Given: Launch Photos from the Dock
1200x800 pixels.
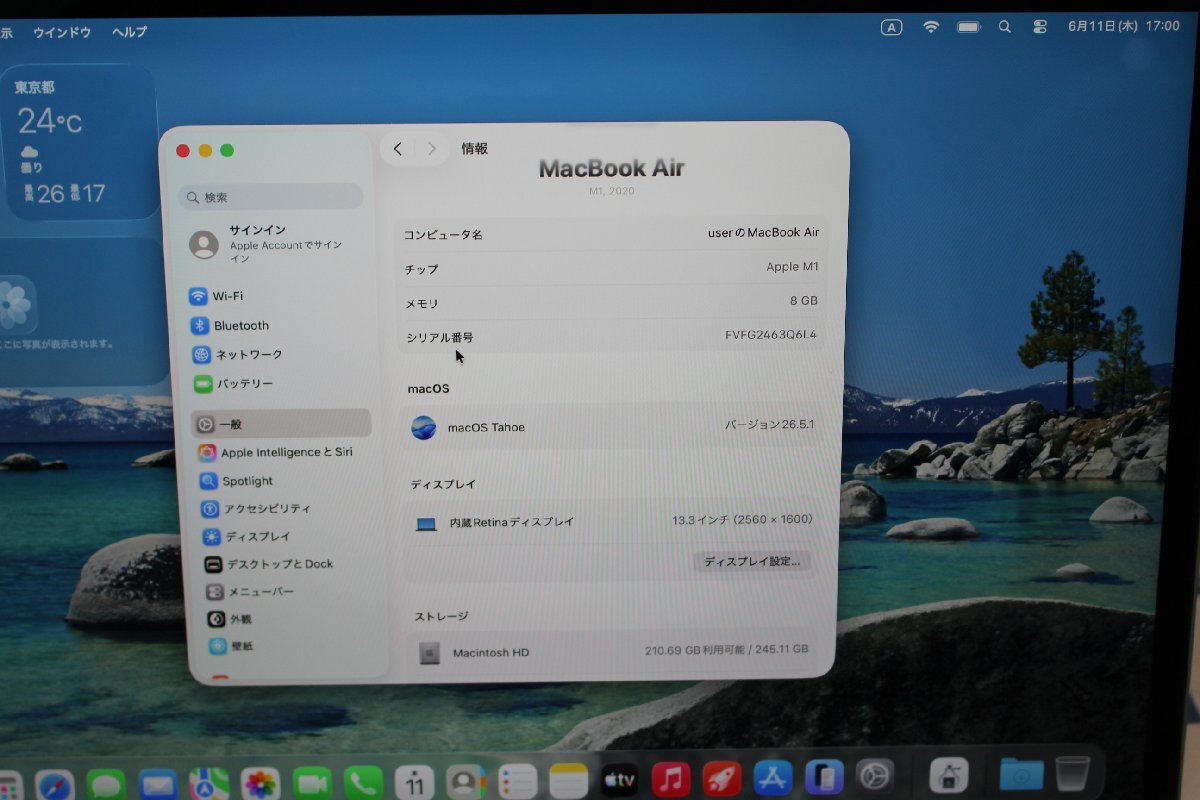Looking at the screenshot, I should 260,783.
